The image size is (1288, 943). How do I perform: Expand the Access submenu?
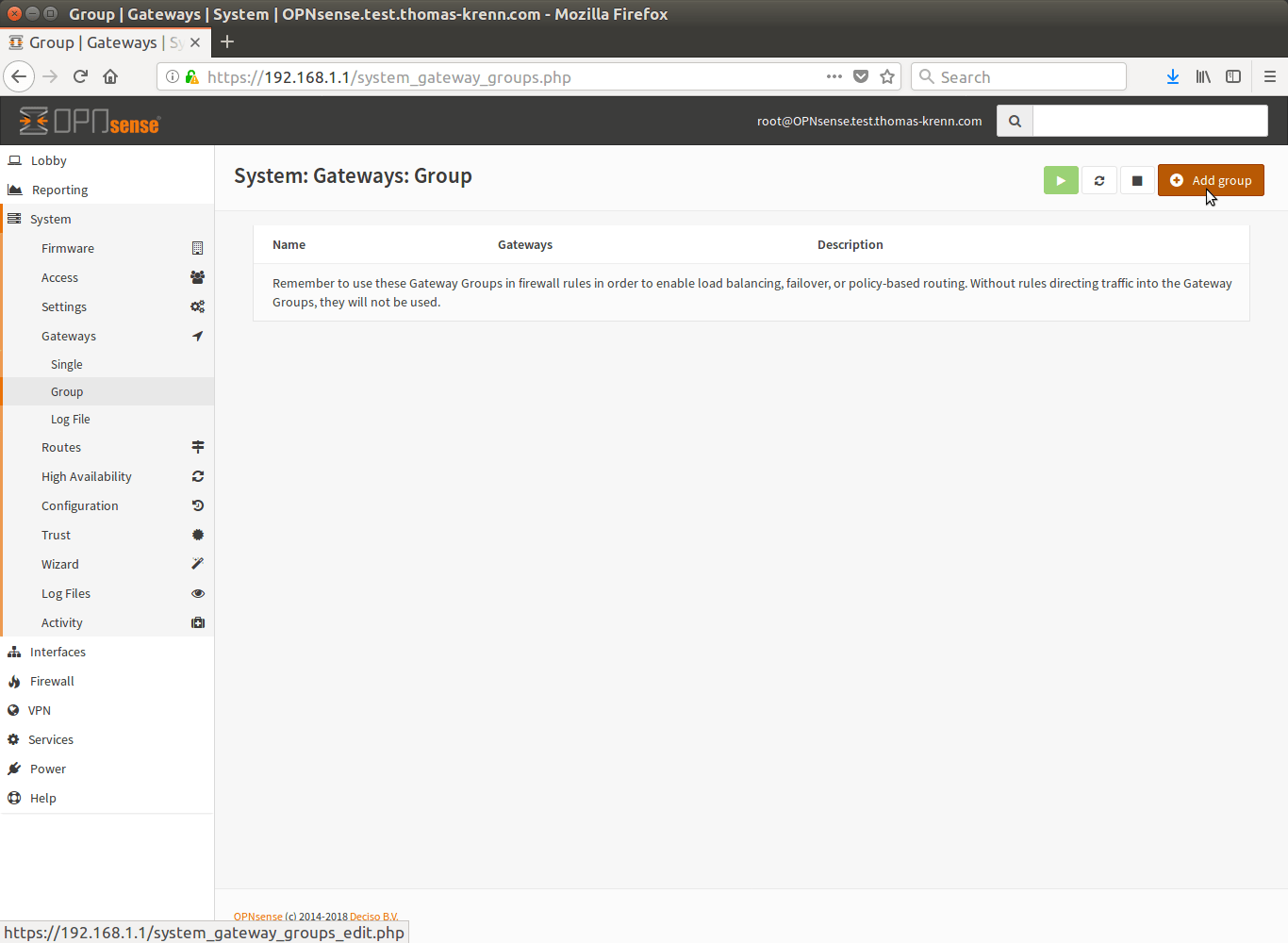[x=60, y=277]
